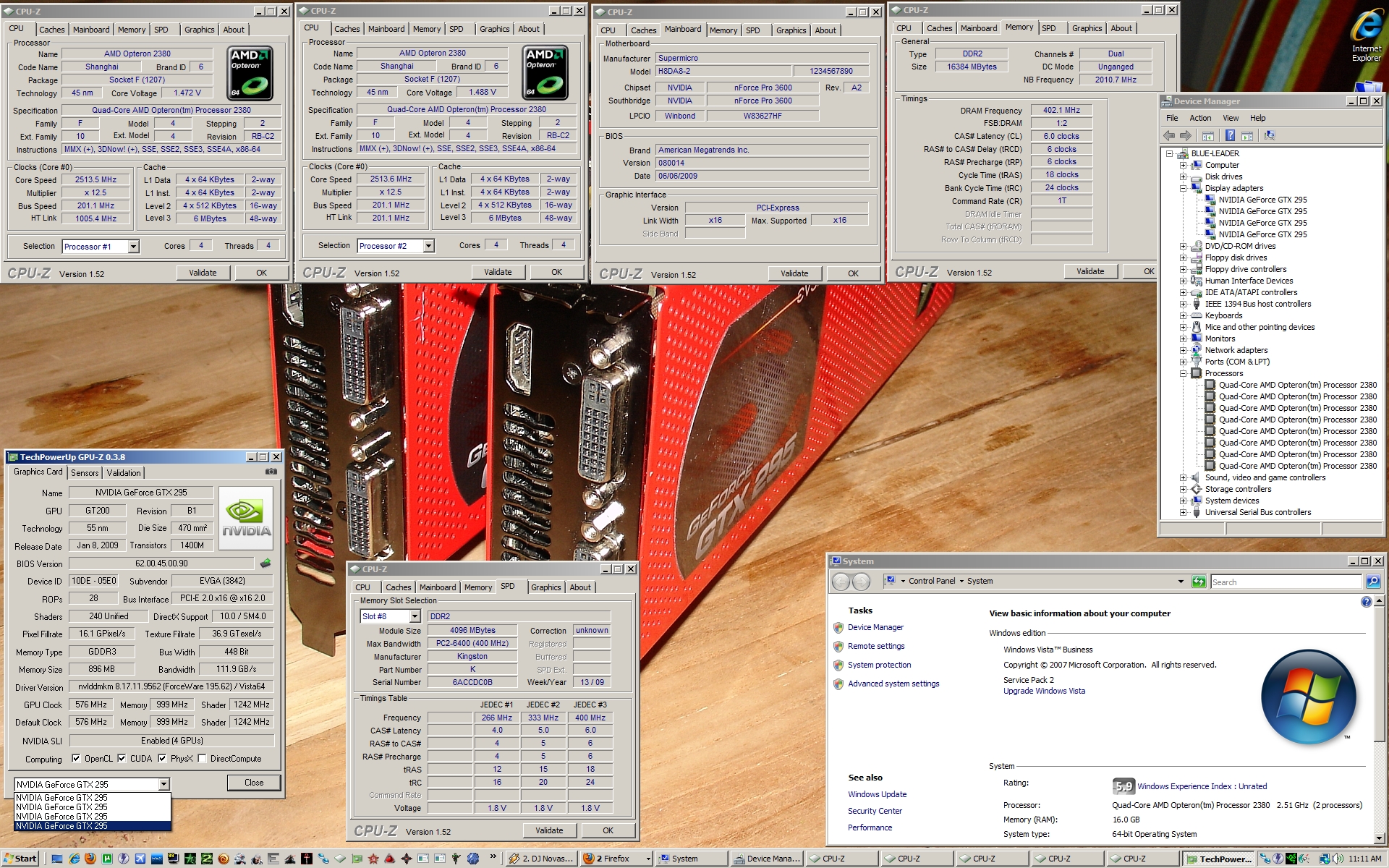The image size is (1389, 868).
Task: Click the refresh icon in System address bar
Action: point(1199,582)
